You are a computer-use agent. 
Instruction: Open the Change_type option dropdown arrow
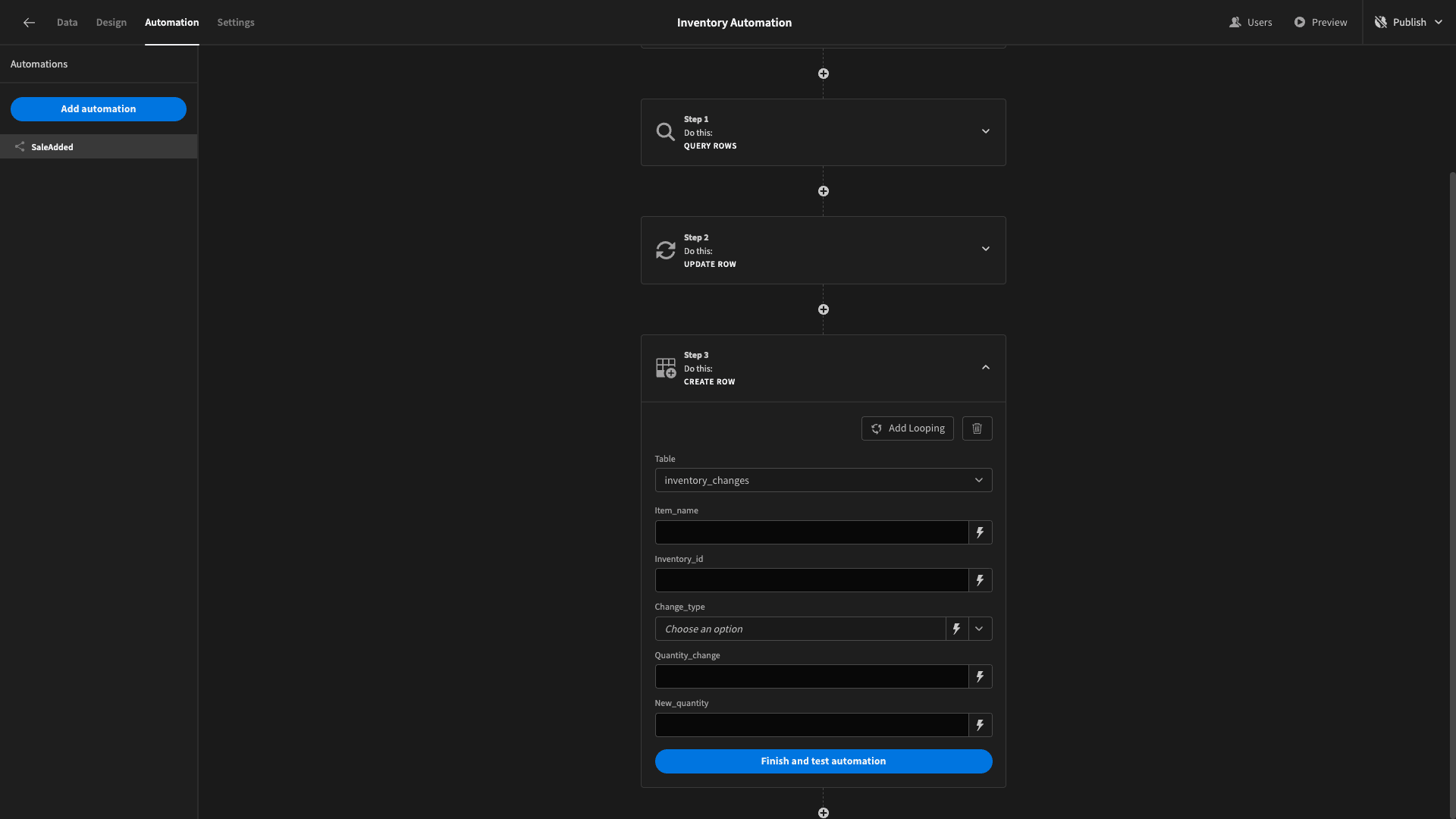point(980,629)
